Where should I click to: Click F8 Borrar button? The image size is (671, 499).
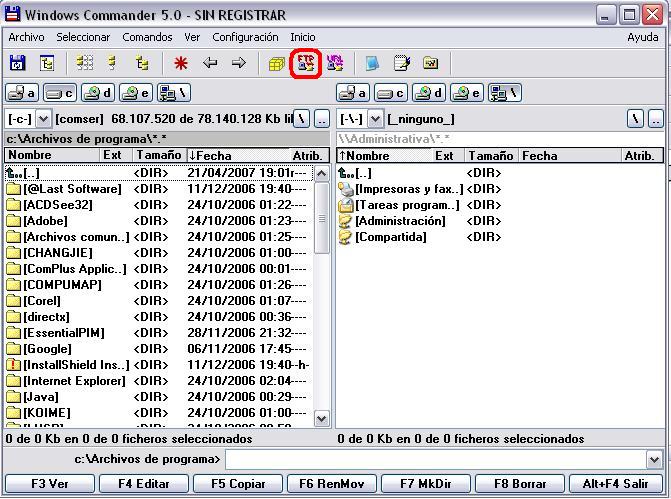[520, 484]
